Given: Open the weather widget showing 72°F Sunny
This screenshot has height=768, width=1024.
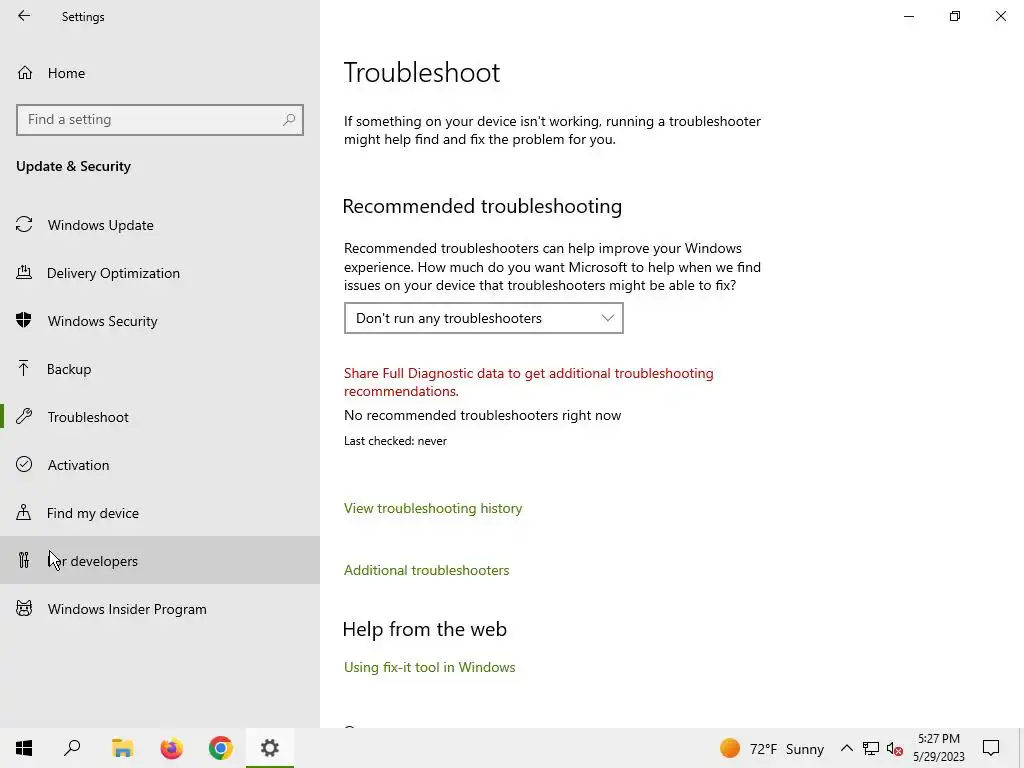Looking at the screenshot, I should tap(772, 748).
